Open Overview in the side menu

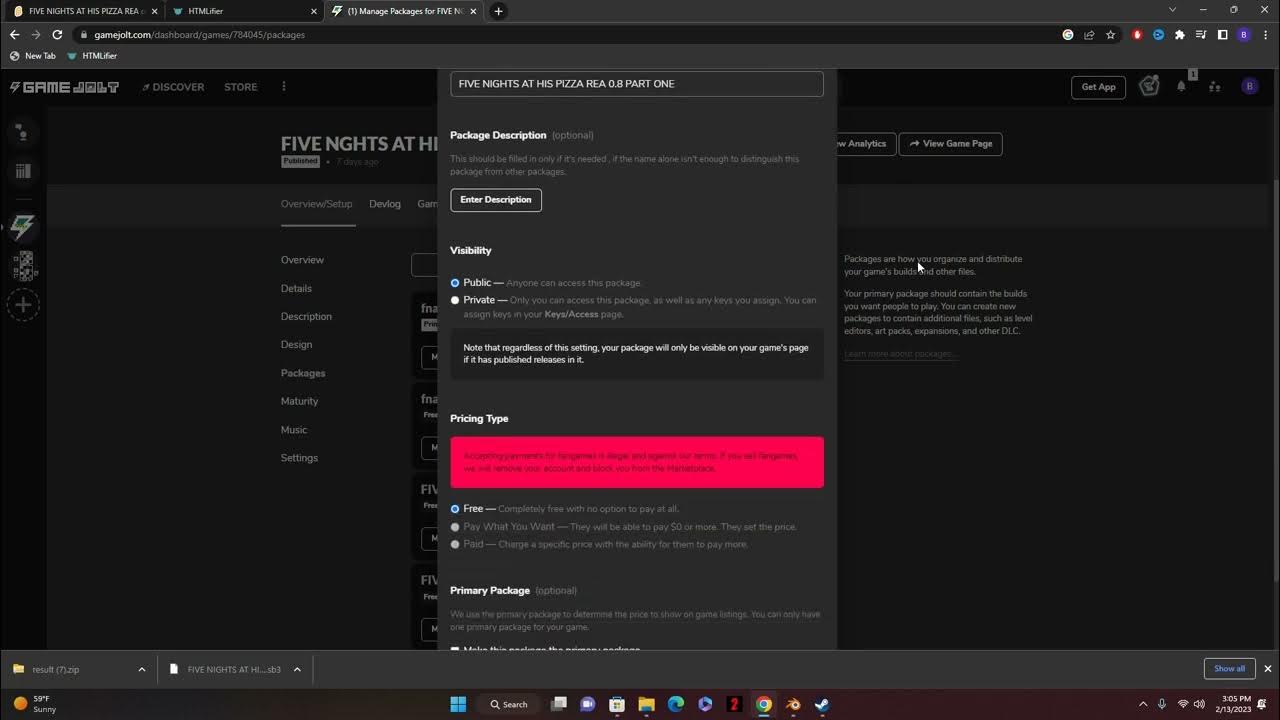[x=302, y=260]
